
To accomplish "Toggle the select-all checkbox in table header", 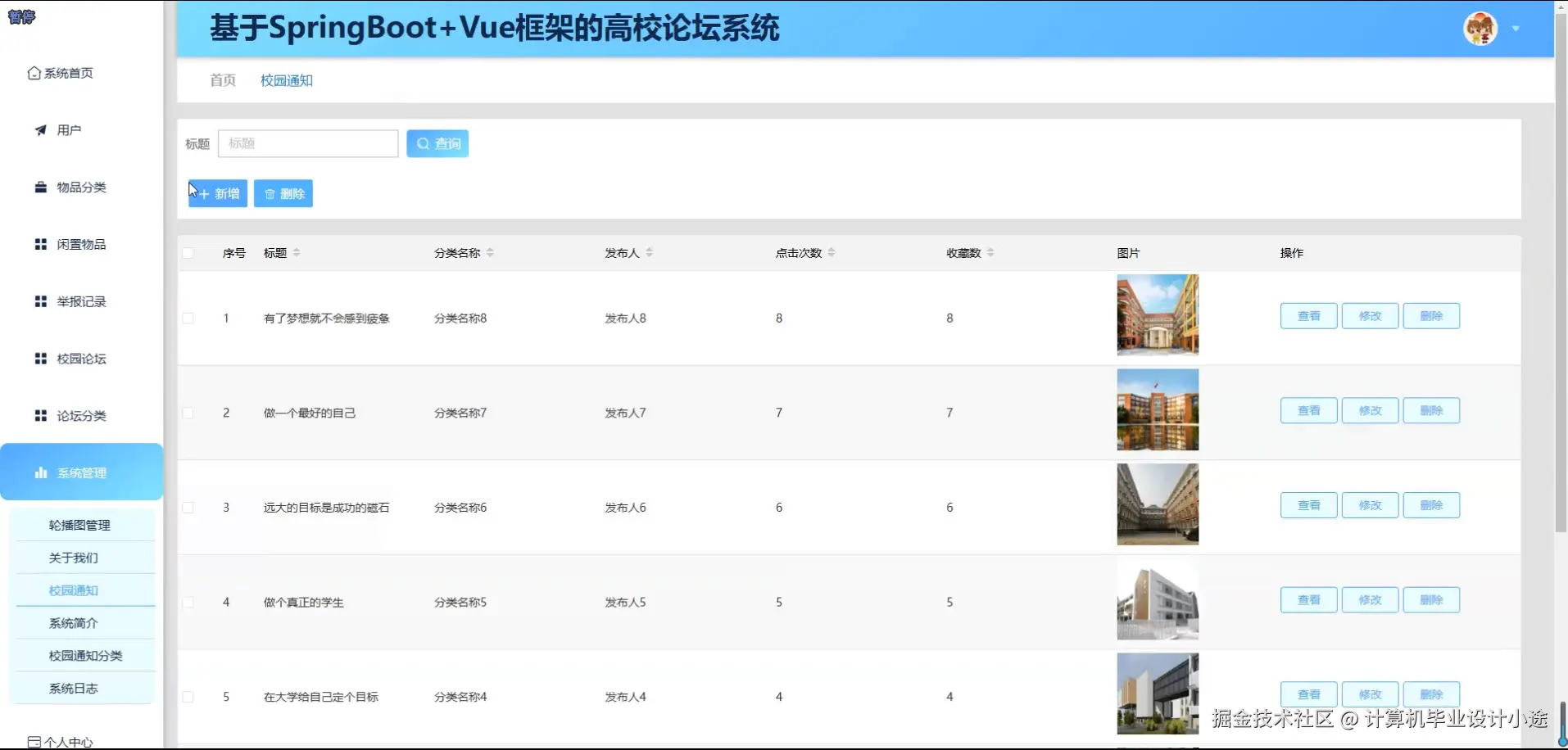I will click(x=188, y=253).
